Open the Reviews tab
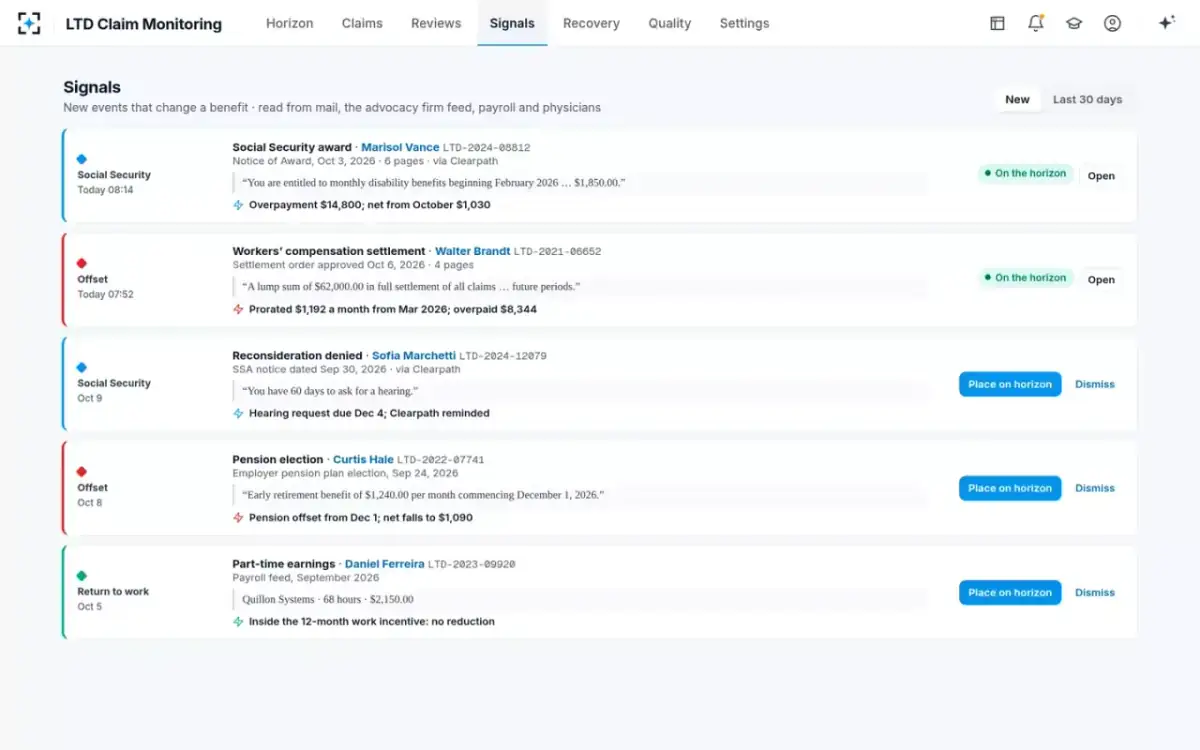Image resolution: width=1200 pixels, height=750 pixels. click(x=436, y=23)
